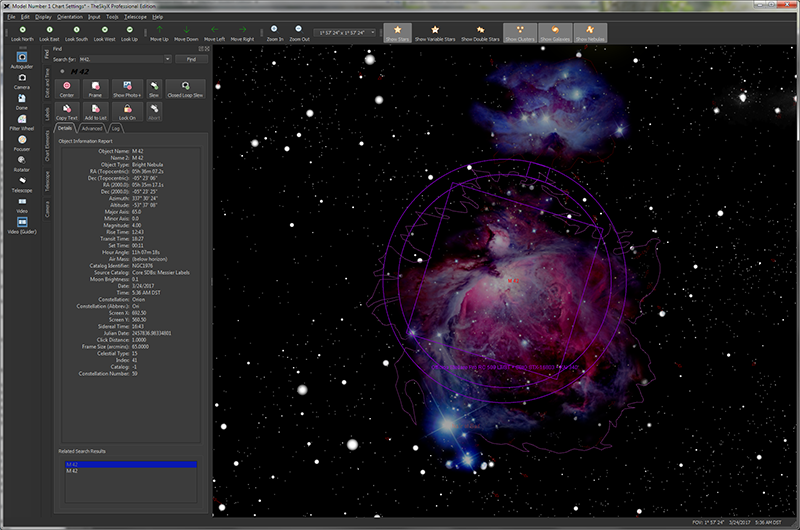Click the Move Right arrow
This screenshot has width=800, height=530.
242,33
